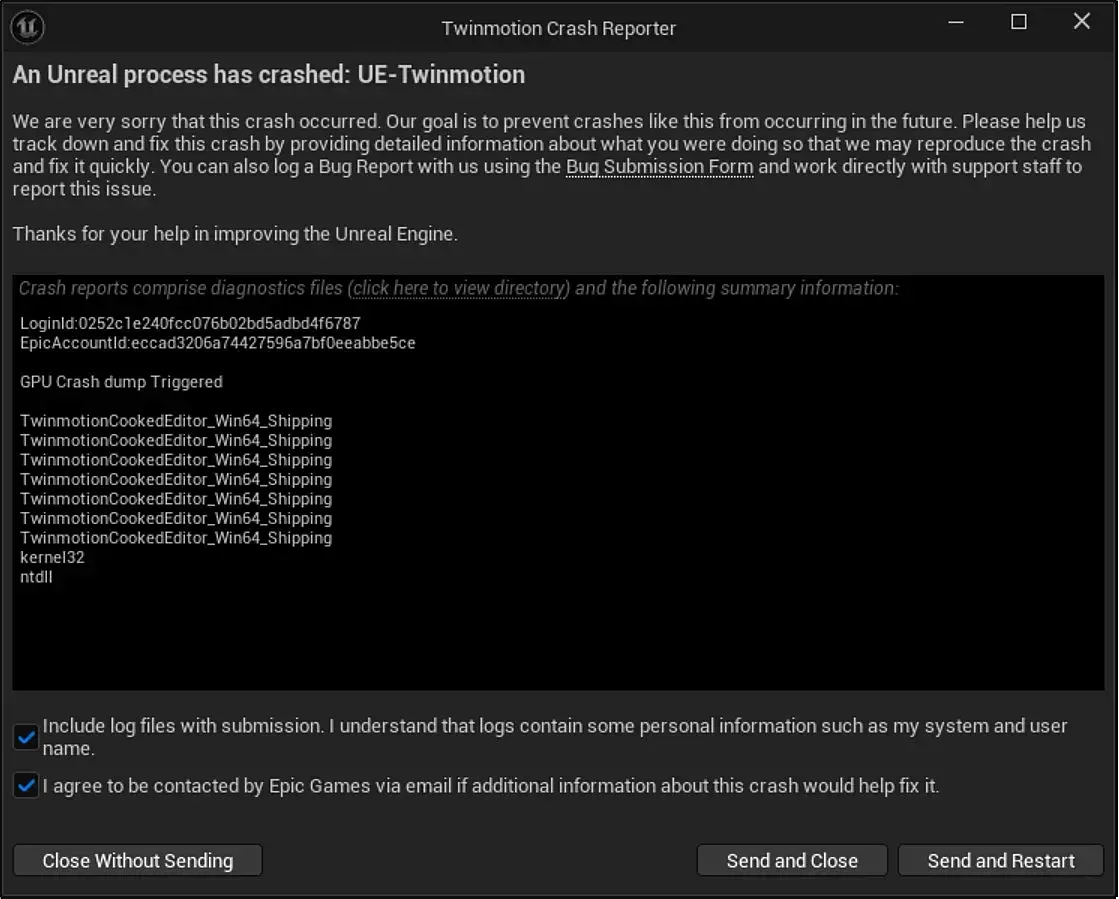Open the Bug Submission Form link

pos(659,167)
